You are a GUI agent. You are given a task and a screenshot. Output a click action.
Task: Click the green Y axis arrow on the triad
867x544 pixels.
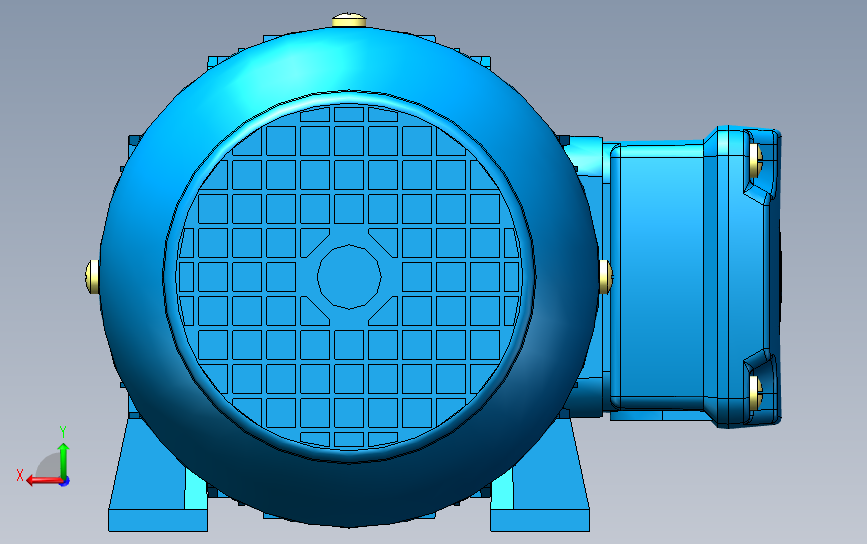[x=64, y=460]
